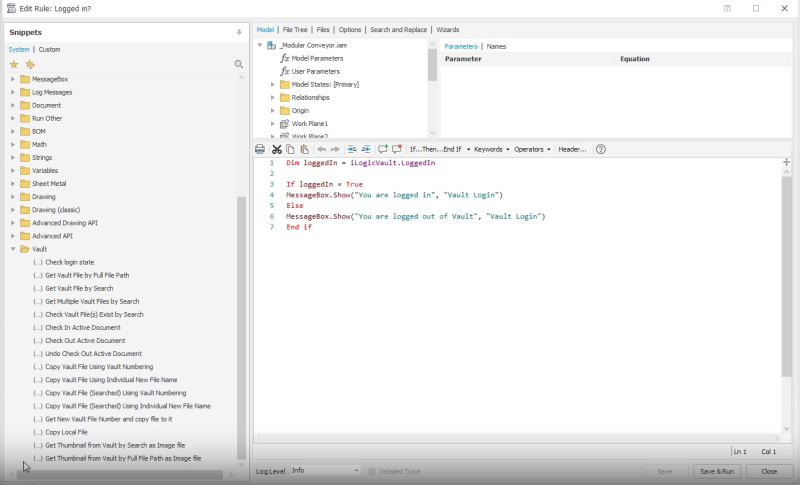The width and height of the screenshot is (800, 485).
Task: Click the Work Plane1 icon
Action: click(285, 123)
